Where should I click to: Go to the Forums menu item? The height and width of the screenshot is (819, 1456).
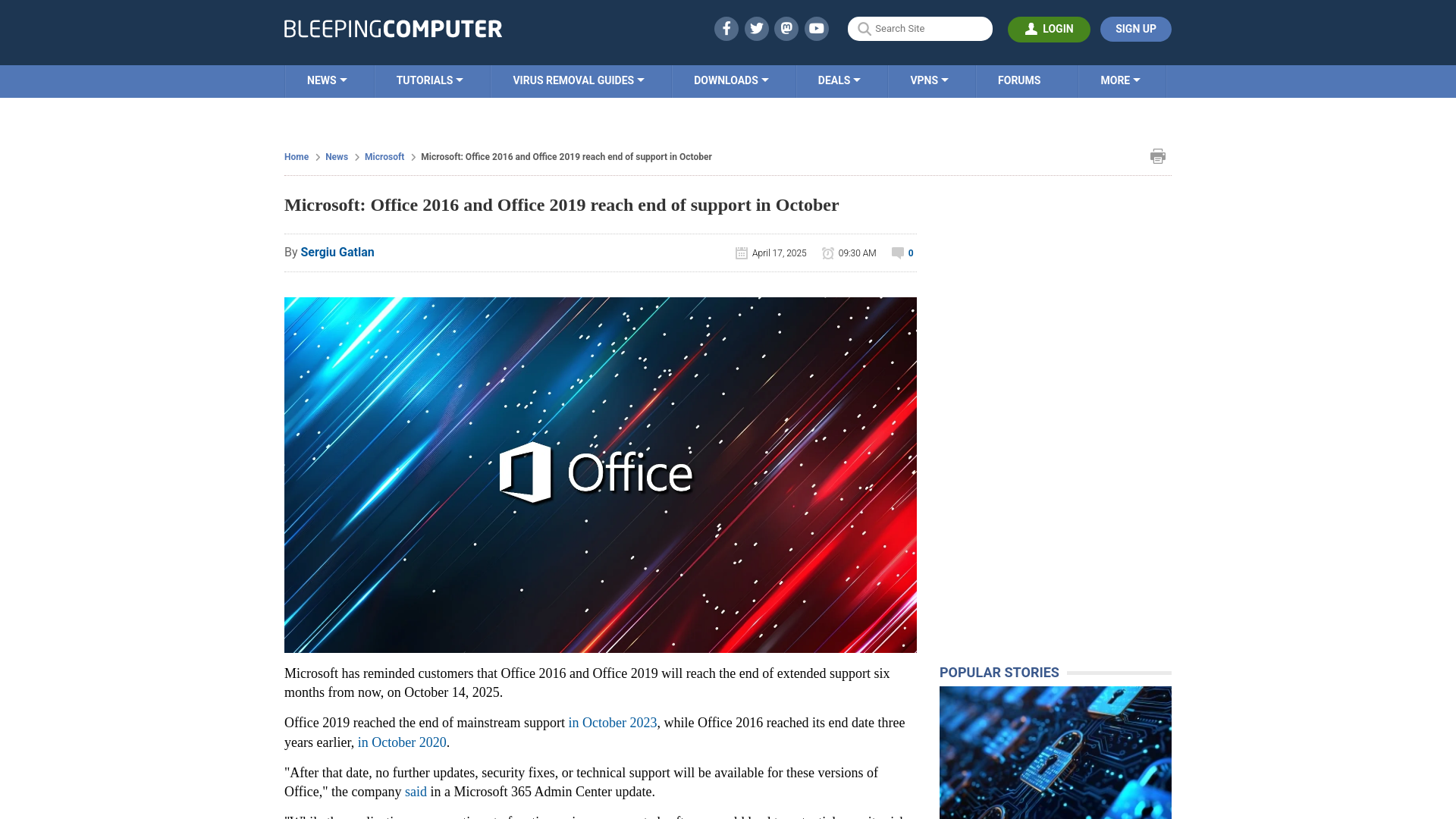(1018, 80)
